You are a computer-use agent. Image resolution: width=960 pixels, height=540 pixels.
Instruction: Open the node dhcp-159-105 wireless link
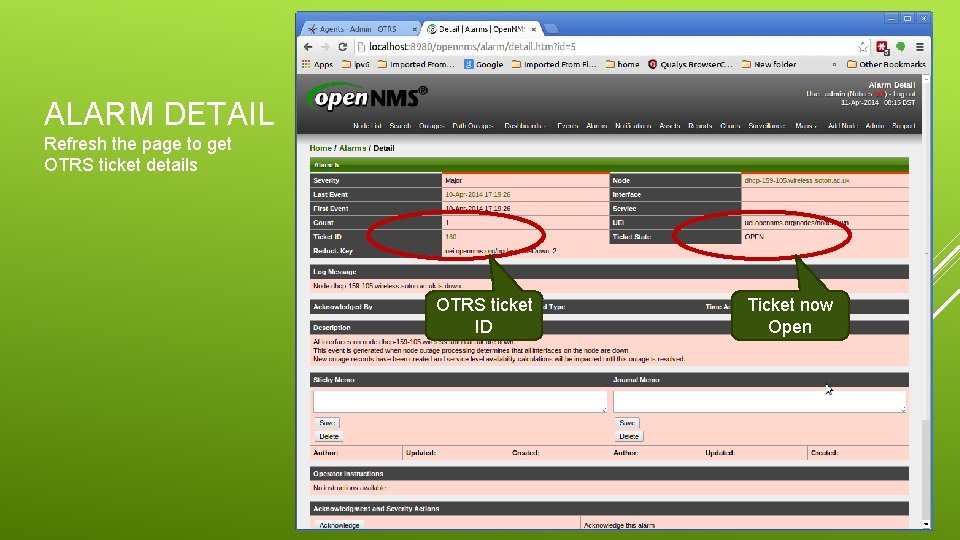pyautogui.click(x=797, y=181)
